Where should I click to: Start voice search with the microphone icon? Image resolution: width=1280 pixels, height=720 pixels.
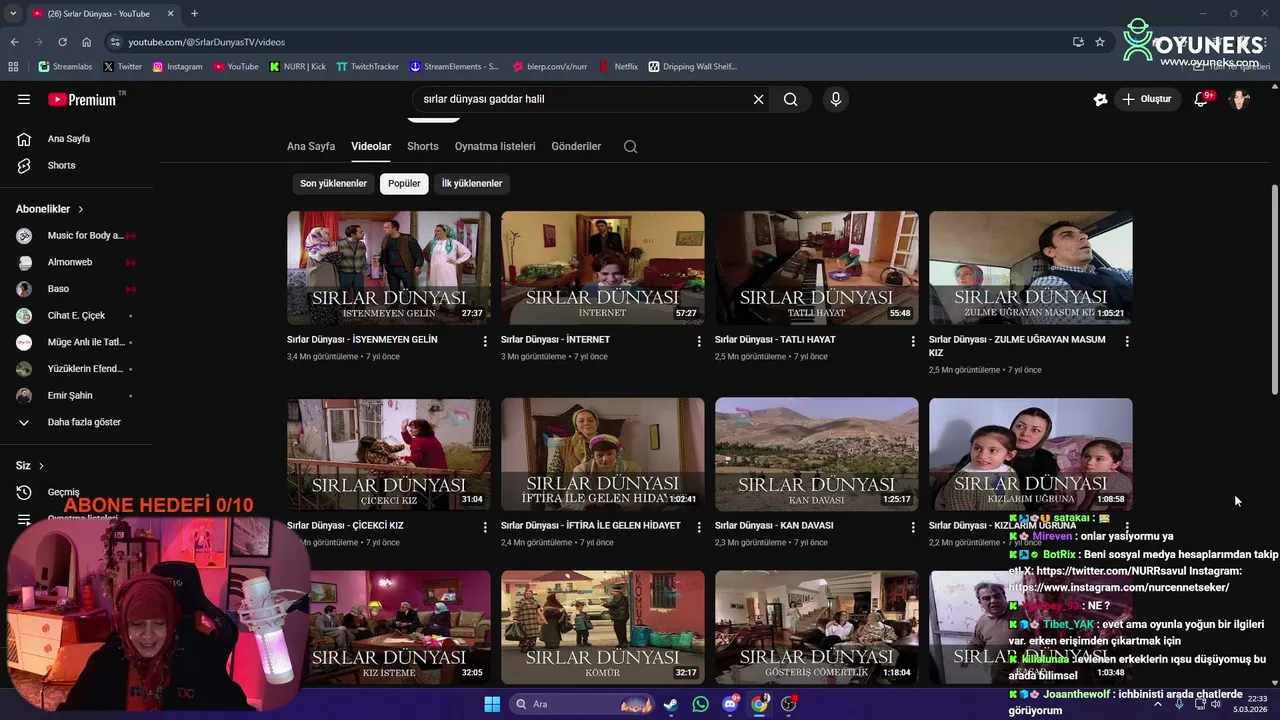836,99
